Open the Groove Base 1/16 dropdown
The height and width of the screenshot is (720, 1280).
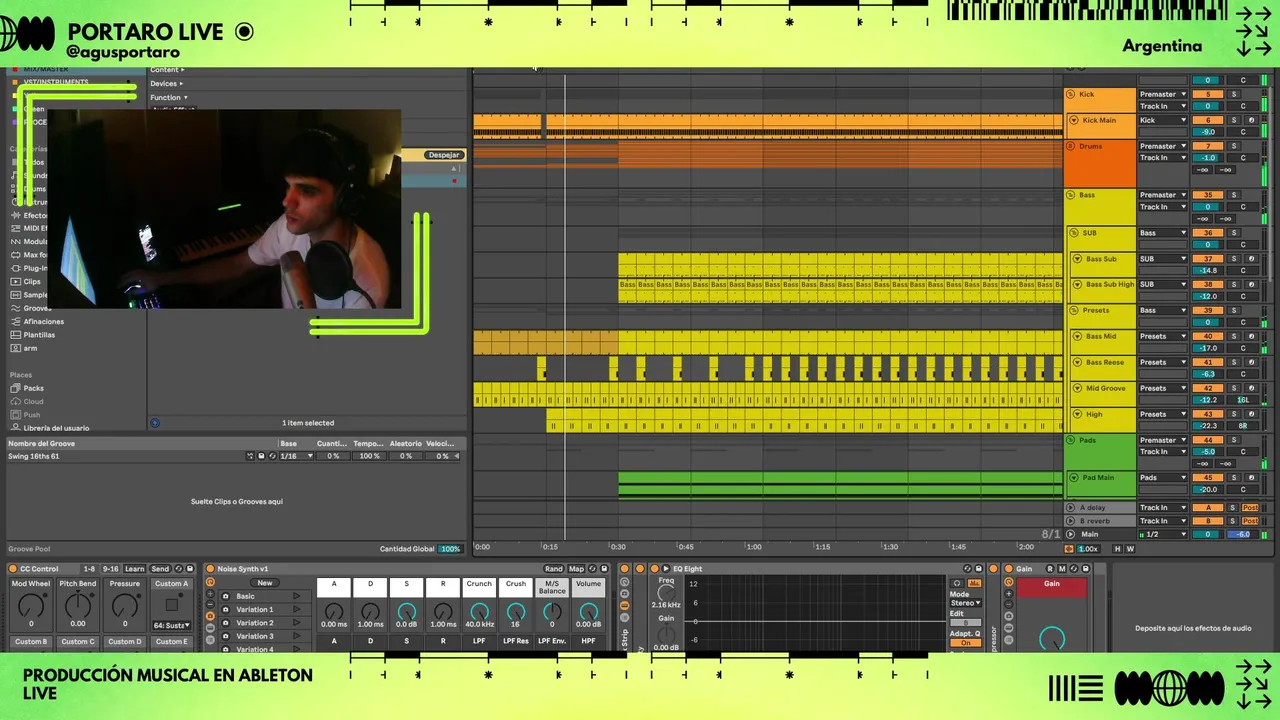[296, 456]
